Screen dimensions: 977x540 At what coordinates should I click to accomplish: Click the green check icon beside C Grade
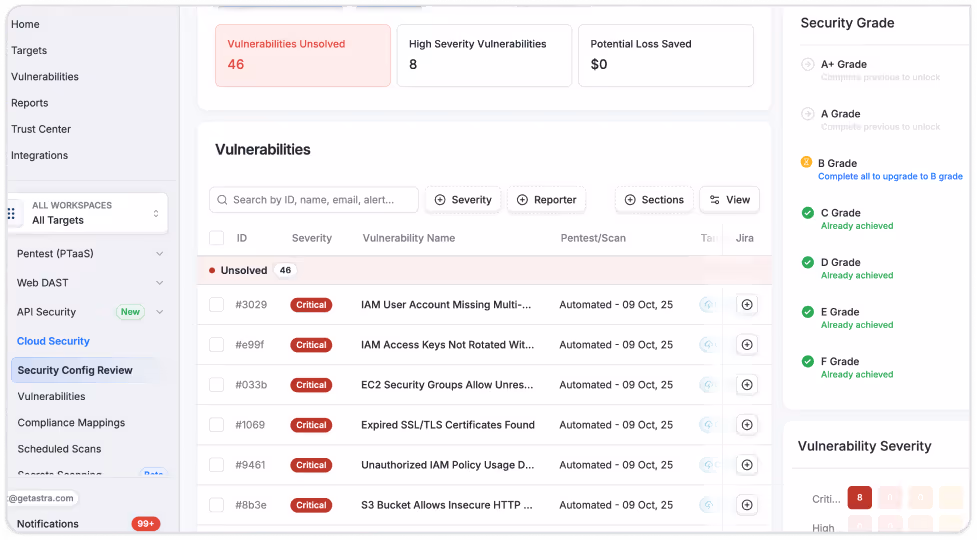(808, 212)
